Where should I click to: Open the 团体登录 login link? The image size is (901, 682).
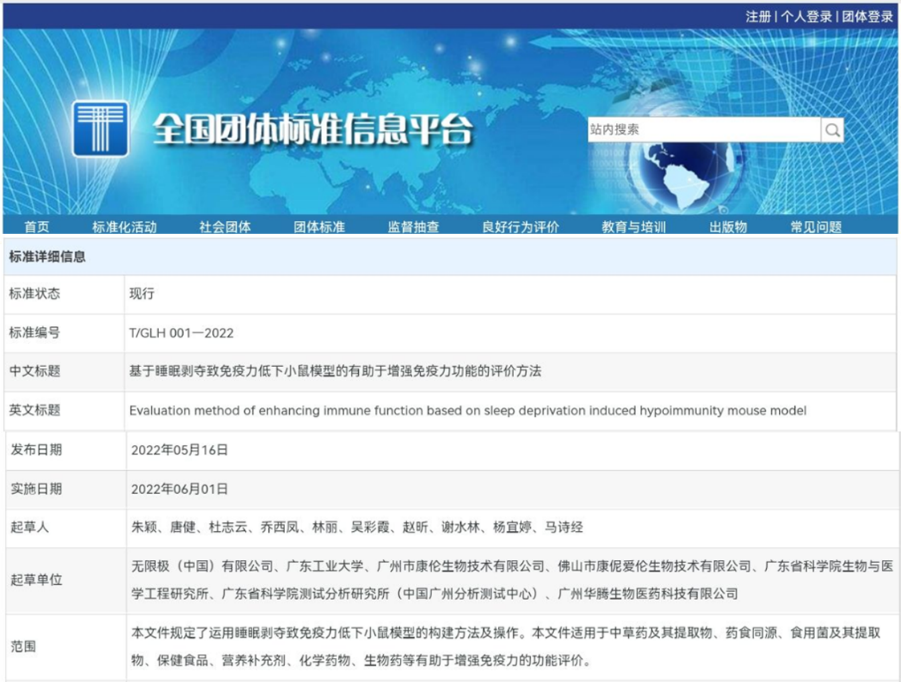point(866,17)
